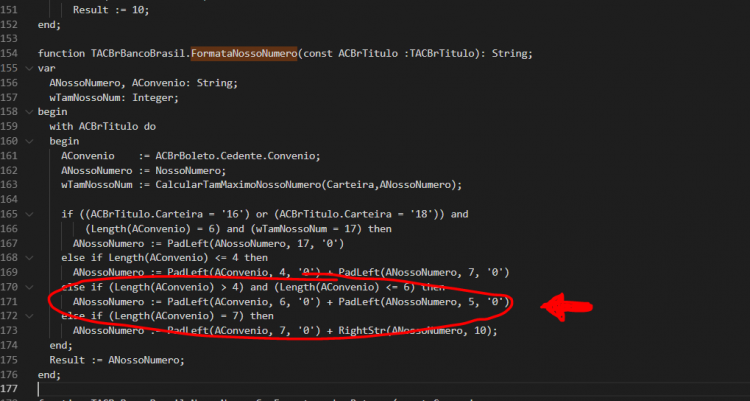750x401 pixels.
Task: Click line number 175 in gutter
Action: (x=9, y=360)
